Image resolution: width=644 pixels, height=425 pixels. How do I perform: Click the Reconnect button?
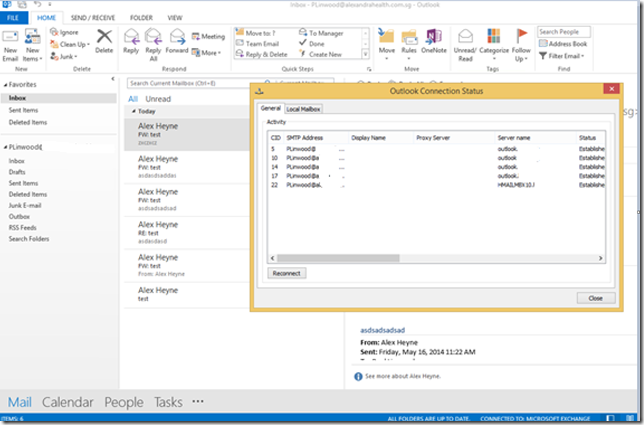[x=287, y=273]
